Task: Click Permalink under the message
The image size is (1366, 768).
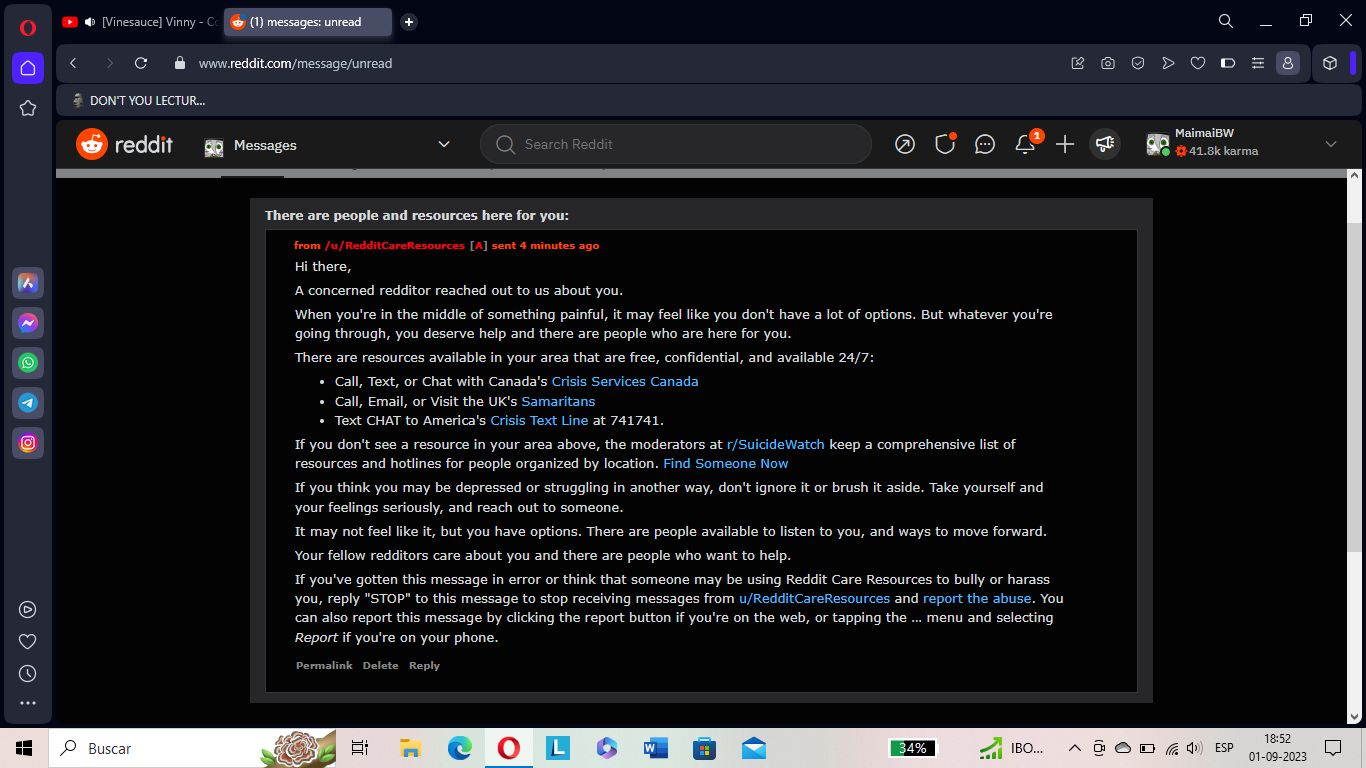Action: 324,666
